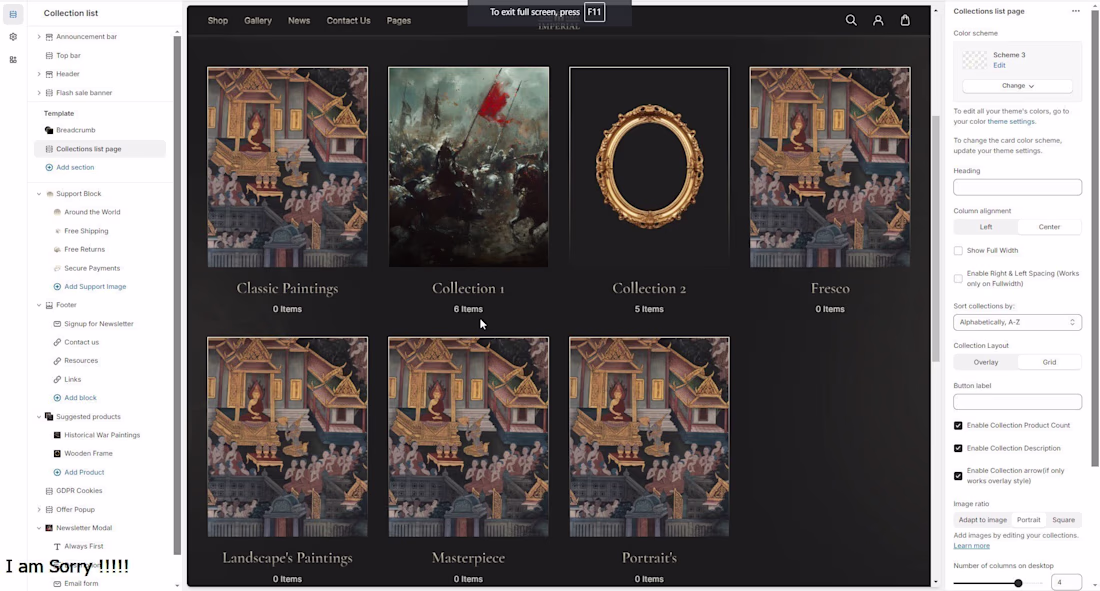Screen dimensions: 1100x591
Task: Choose Overlay collection layout
Action: (x=986, y=362)
